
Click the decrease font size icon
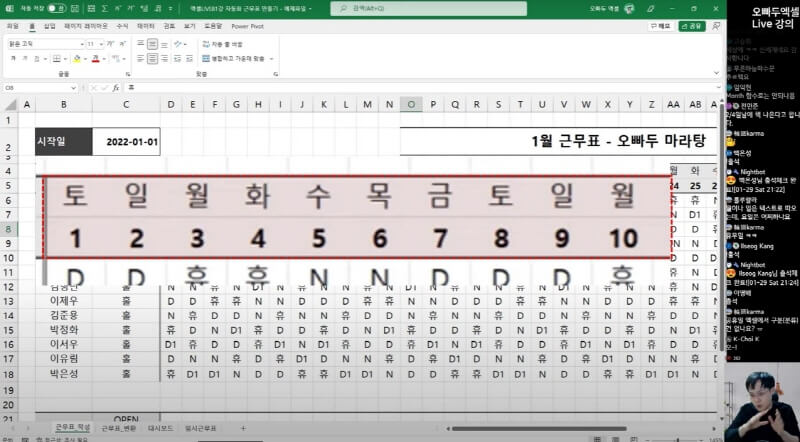tap(121, 44)
